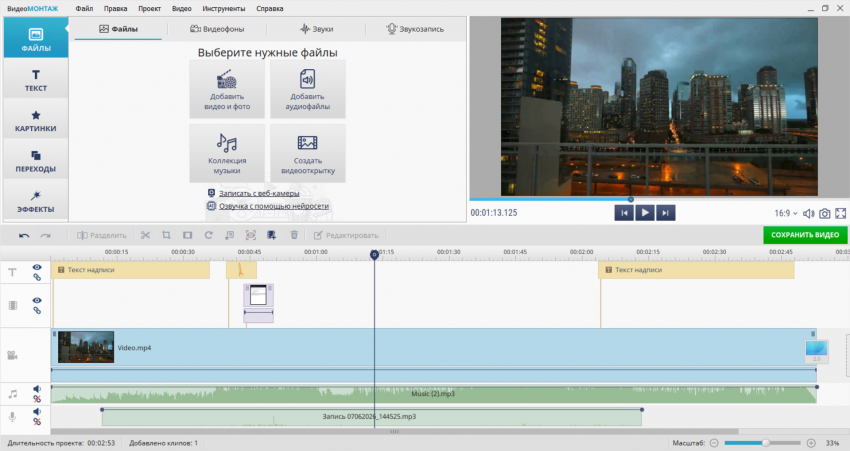Hide the text track eye icon
Image resolution: width=850 pixels, height=451 pixels.
37,267
